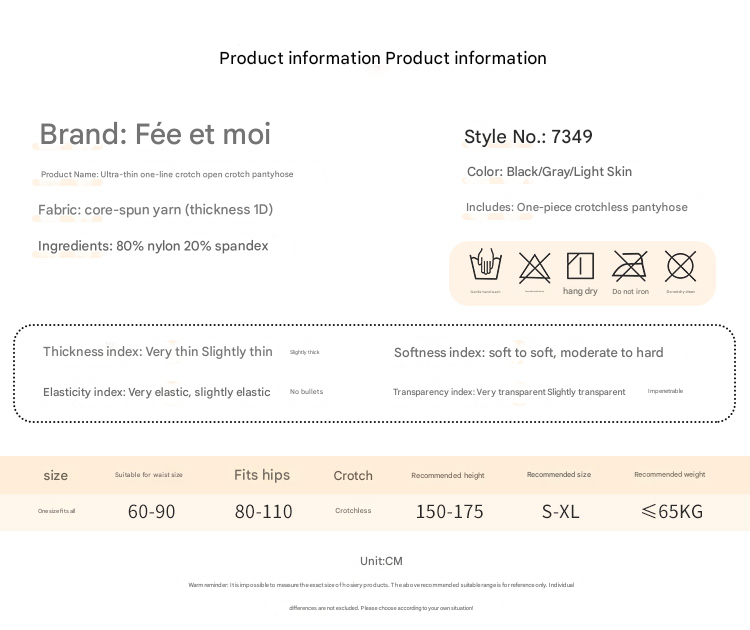The width and height of the screenshot is (750, 630).
Task: Click the do not bleach triangle icon
Action: coord(535,267)
